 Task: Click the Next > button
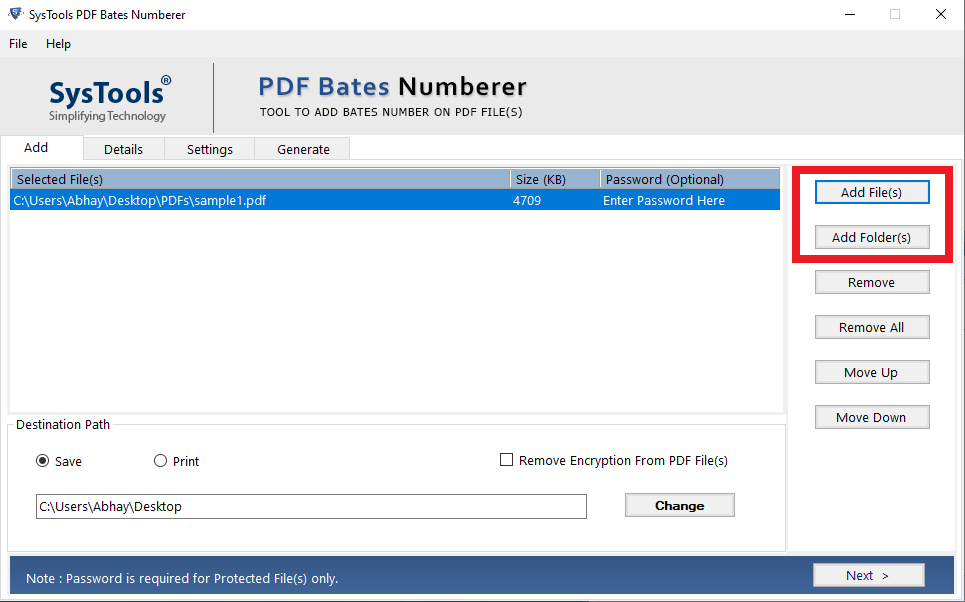(x=868, y=575)
